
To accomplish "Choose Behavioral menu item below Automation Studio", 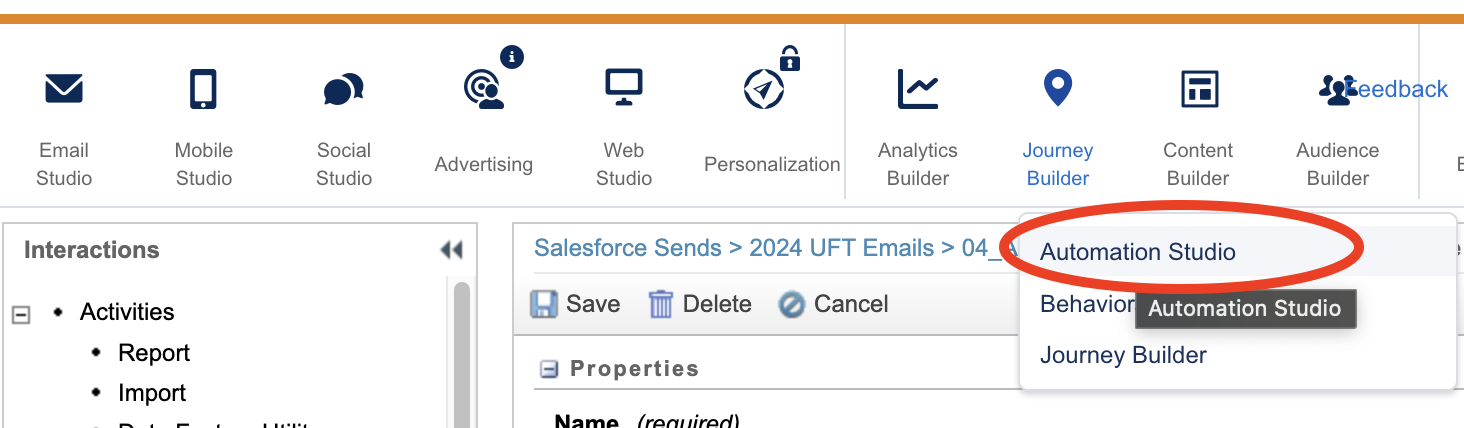I will 1088,304.
